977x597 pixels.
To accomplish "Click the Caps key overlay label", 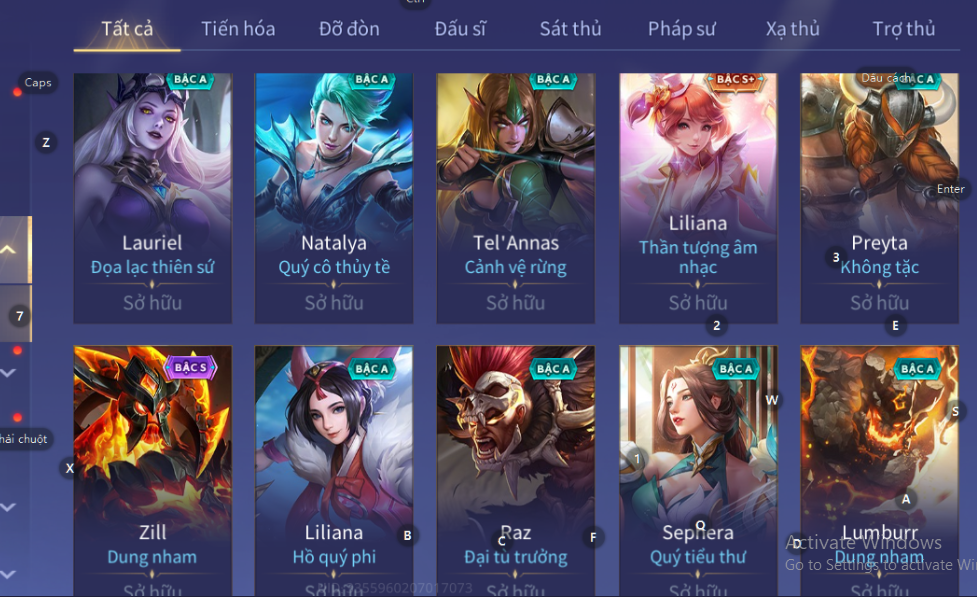I will (x=38, y=82).
